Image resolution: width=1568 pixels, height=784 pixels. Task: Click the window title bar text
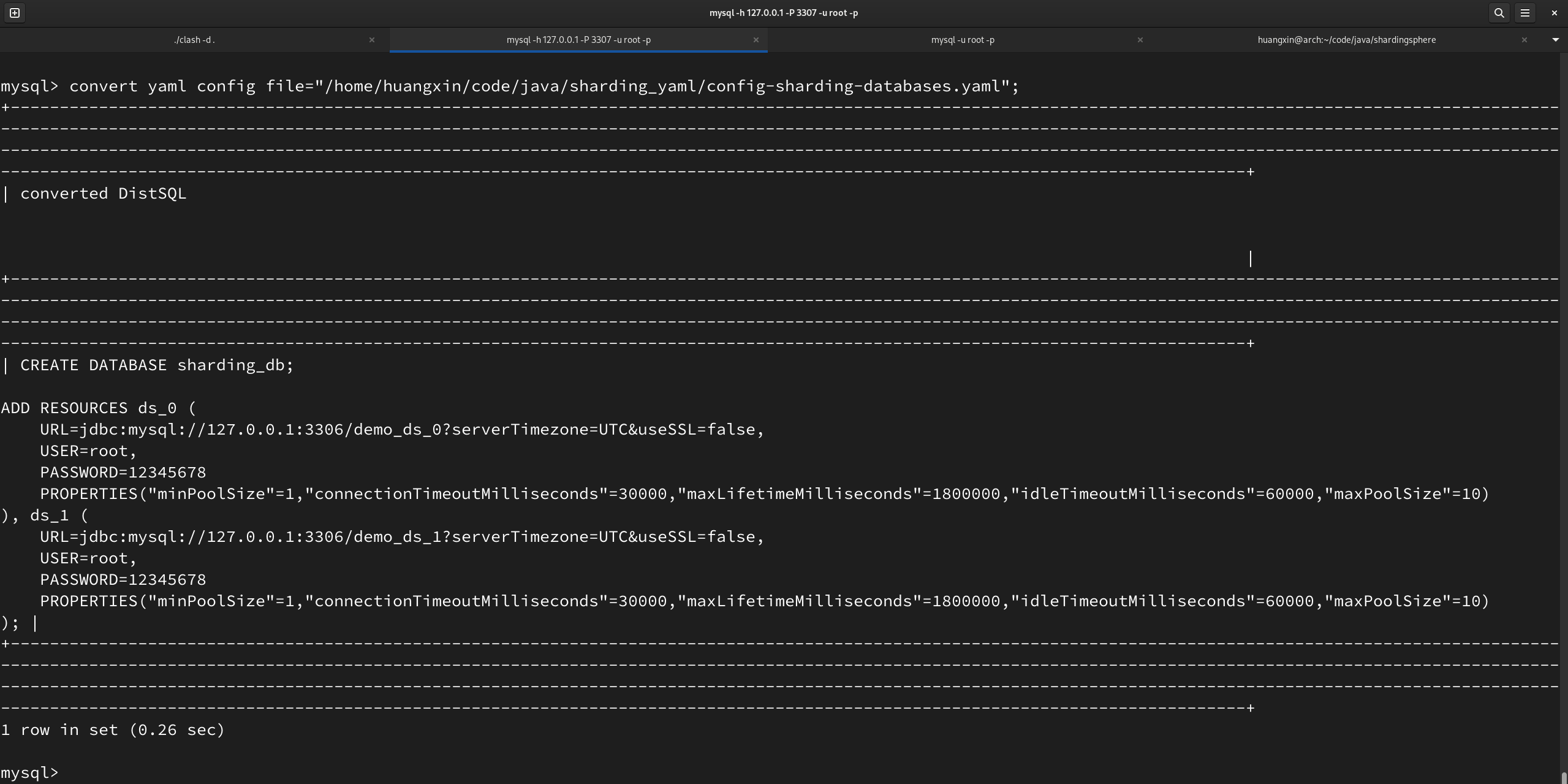coord(783,13)
